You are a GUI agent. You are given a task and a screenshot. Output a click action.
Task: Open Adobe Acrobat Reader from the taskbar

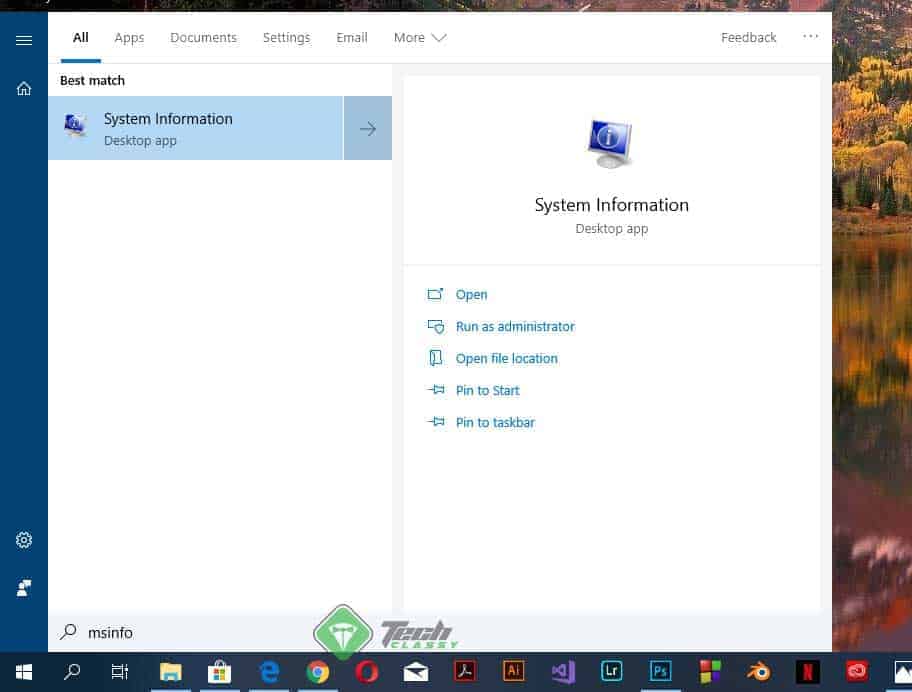[464, 671]
